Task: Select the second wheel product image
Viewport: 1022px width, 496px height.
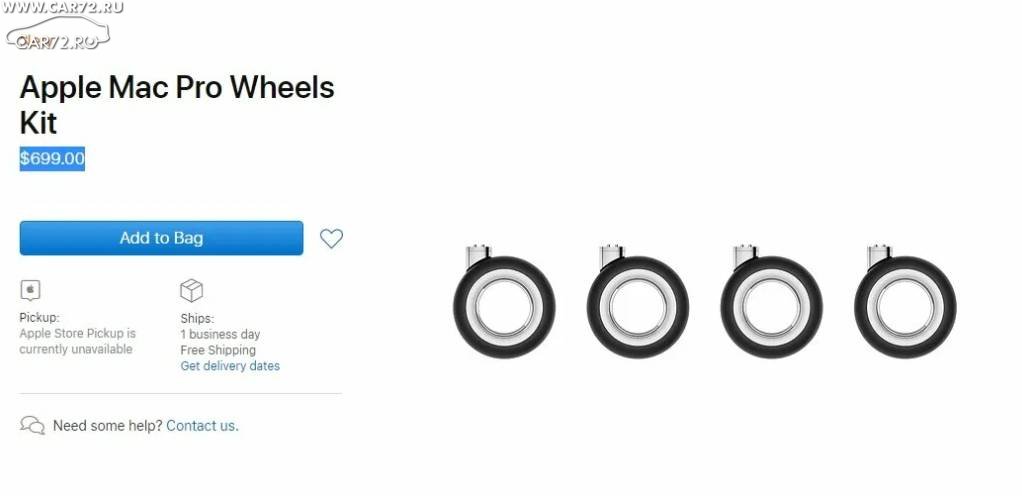Action: tap(637, 302)
